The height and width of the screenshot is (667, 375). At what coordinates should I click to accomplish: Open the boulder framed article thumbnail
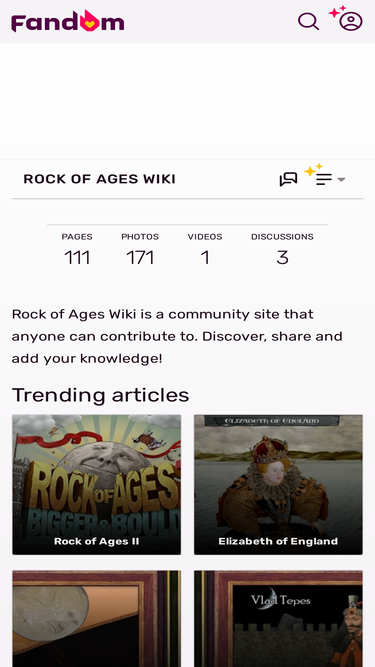click(97, 619)
